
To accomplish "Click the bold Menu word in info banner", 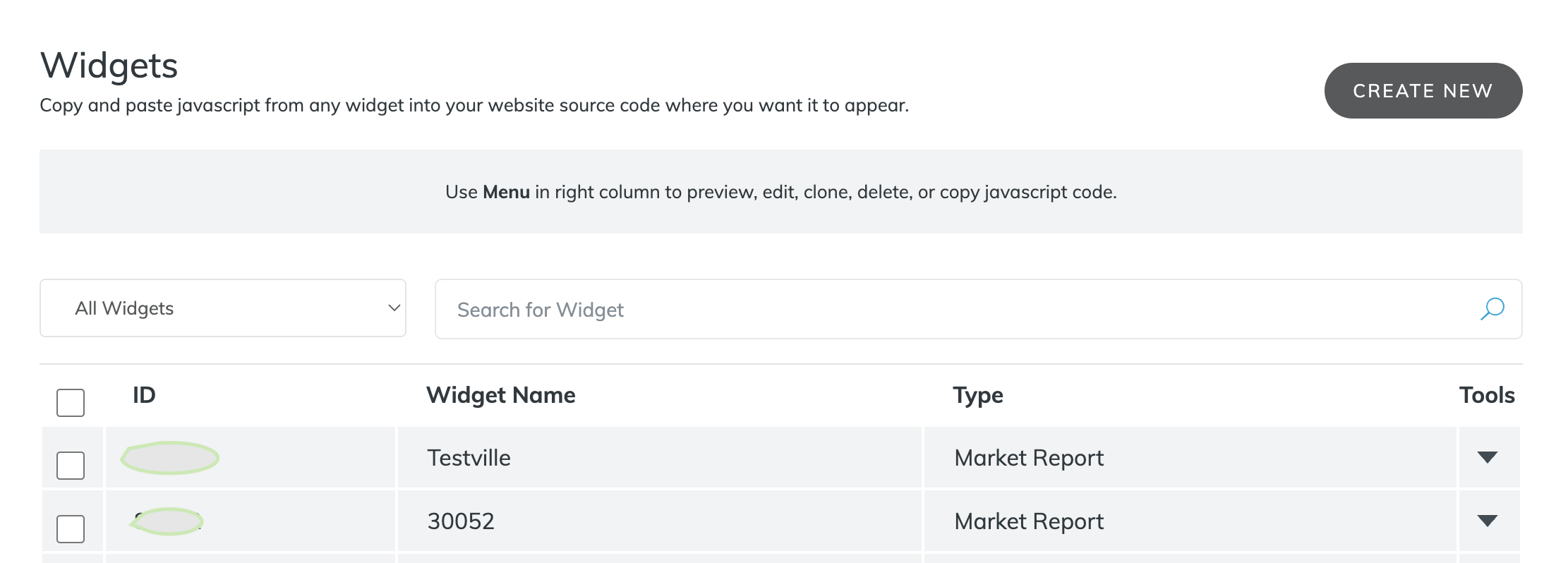I will [x=506, y=192].
